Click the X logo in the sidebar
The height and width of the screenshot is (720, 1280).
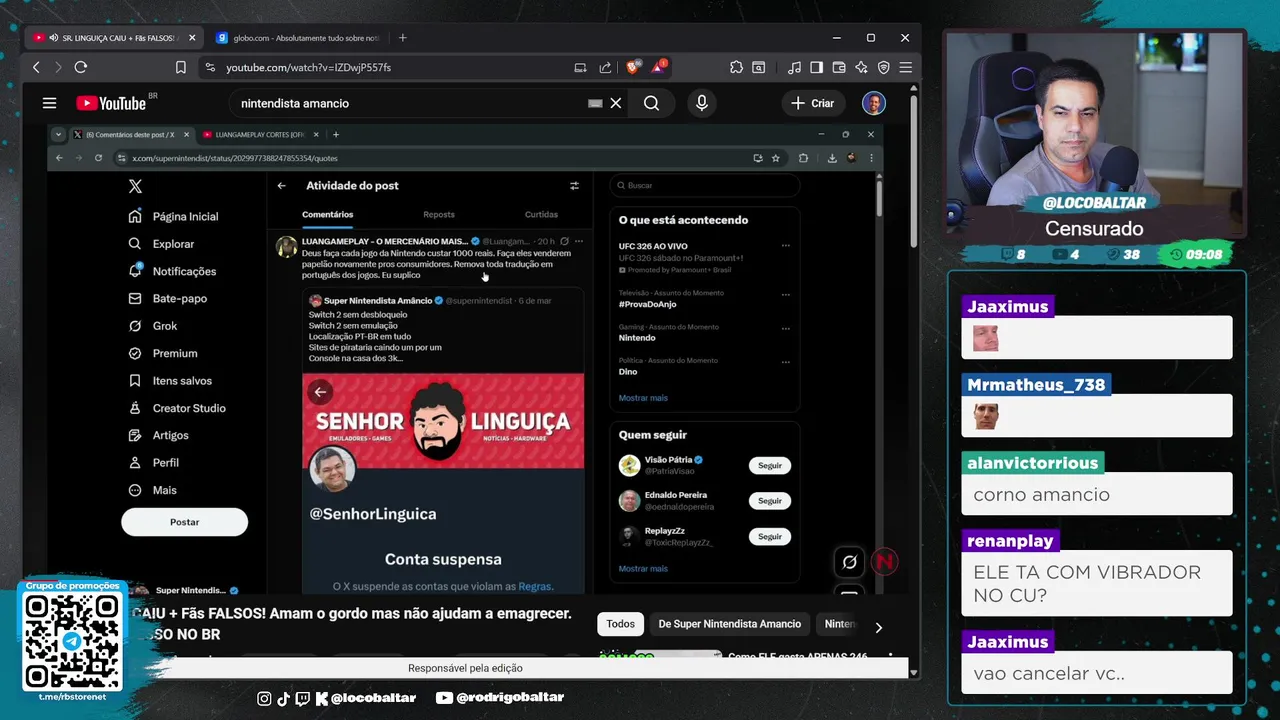click(135, 186)
